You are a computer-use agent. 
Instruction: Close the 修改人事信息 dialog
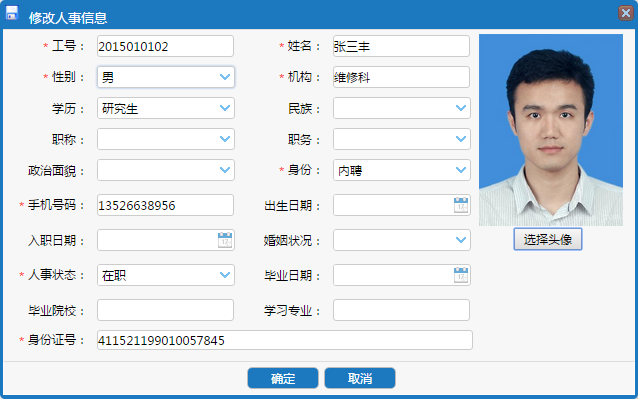(626, 13)
